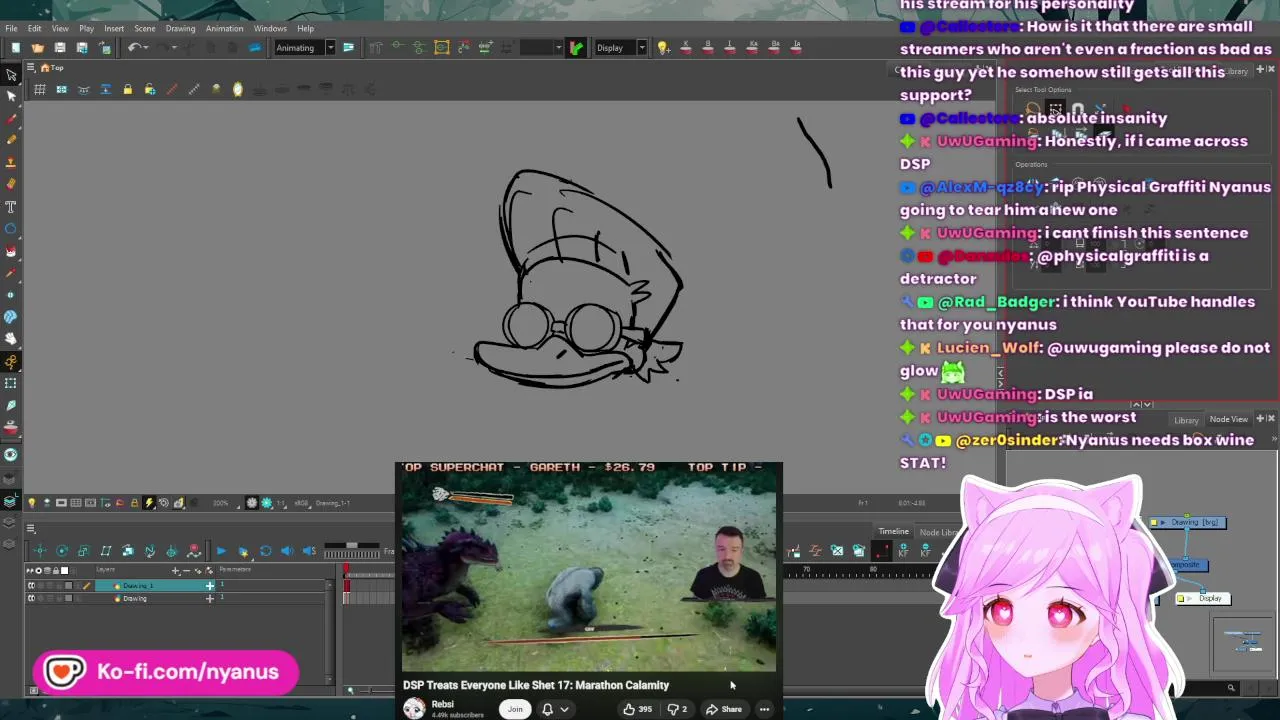Screen dimensions: 1280x720
Task: Click the Display node in the Node View
Action: point(1204,598)
